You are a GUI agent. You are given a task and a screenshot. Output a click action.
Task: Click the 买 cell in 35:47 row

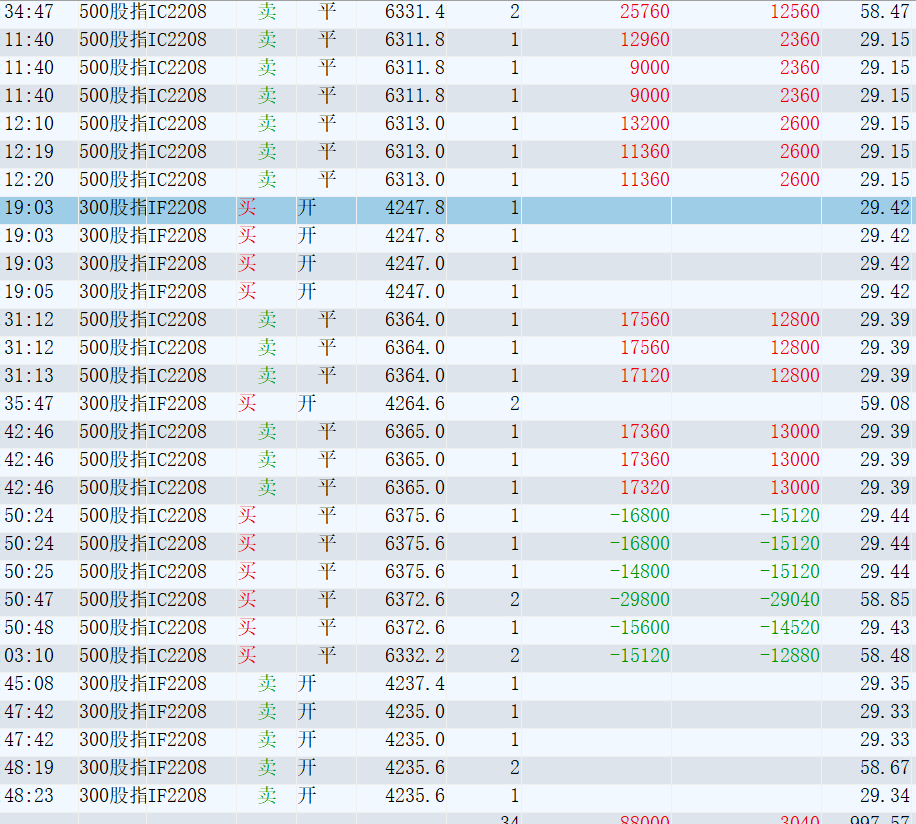247,404
